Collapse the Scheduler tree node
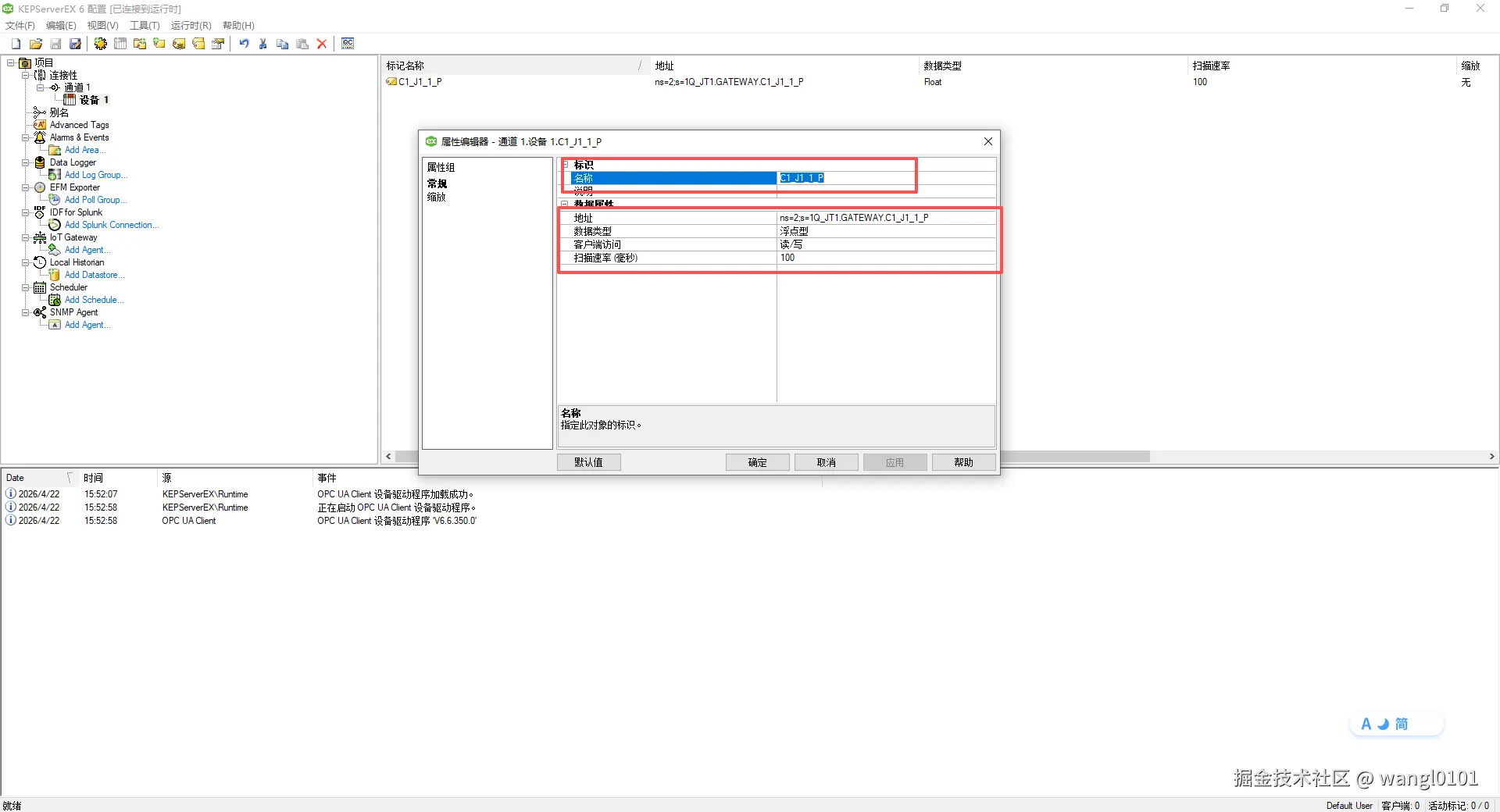Screen dimensions: 1500x812 pyautogui.click(x=26, y=287)
